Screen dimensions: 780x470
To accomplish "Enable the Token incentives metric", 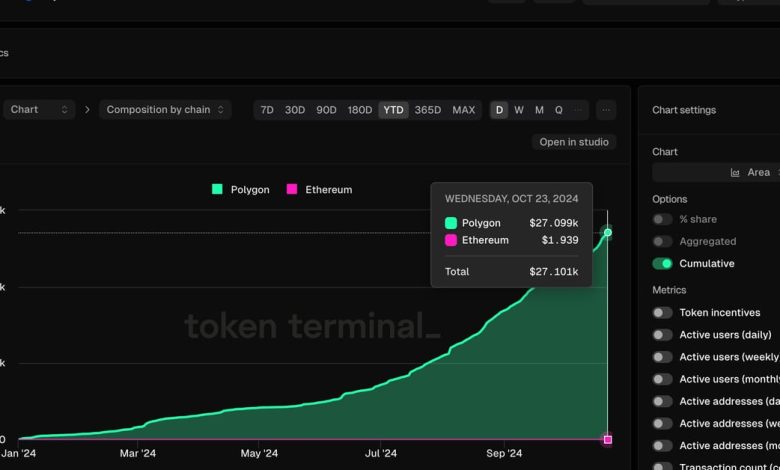I will point(662,313).
